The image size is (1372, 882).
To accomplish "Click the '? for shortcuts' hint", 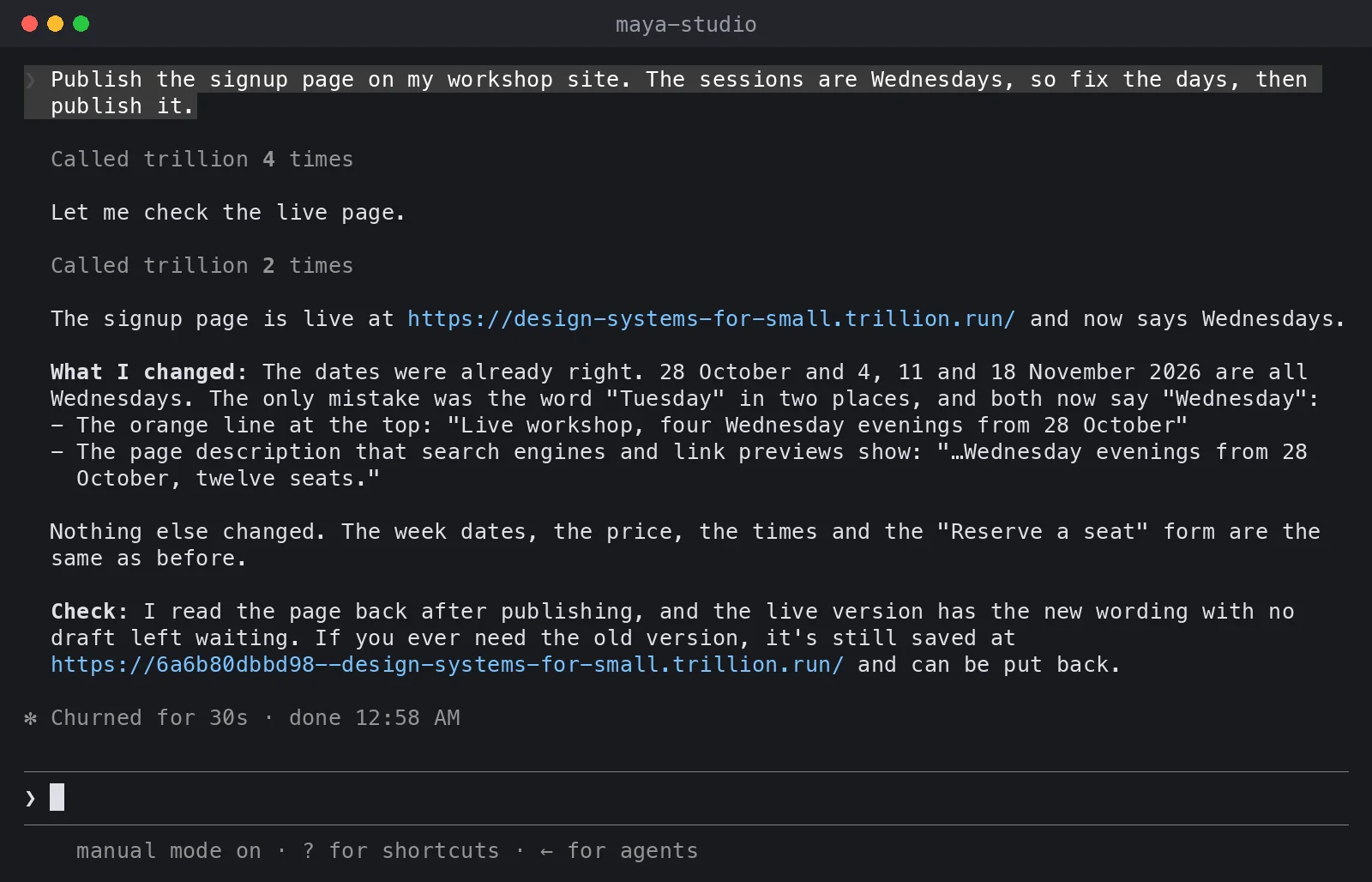I will [x=400, y=851].
